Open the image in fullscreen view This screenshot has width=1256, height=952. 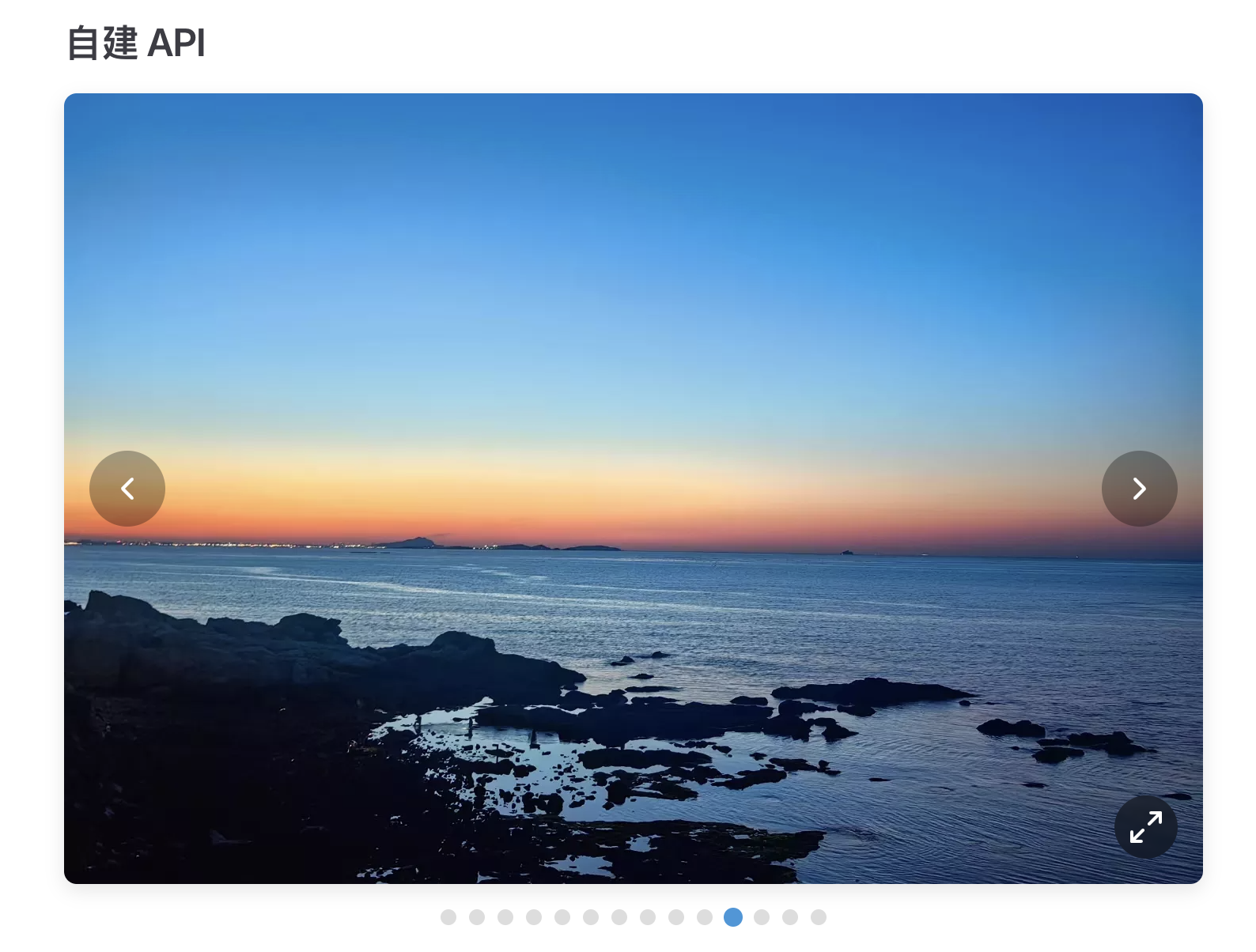tap(1145, 827)
